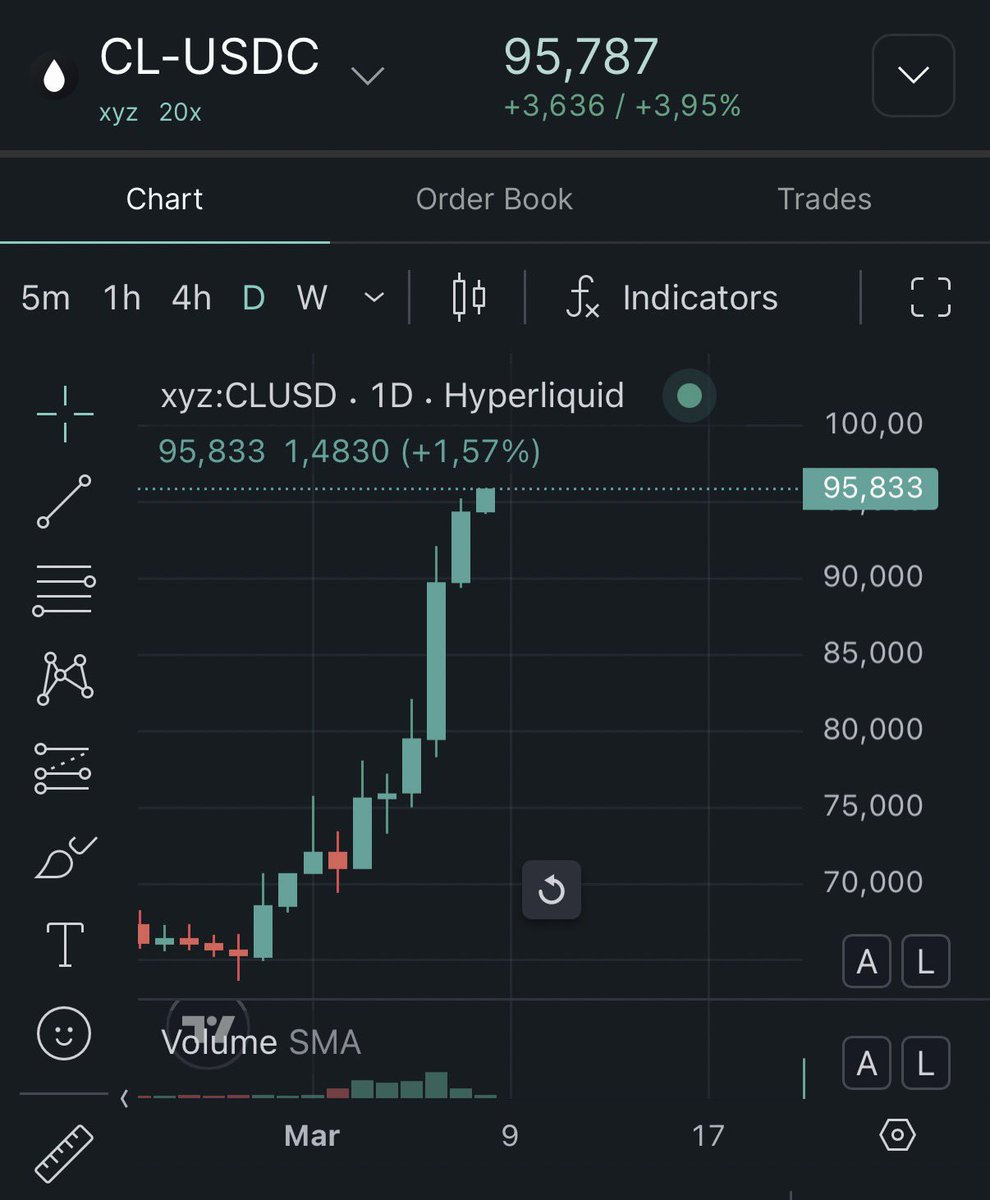This screenshot has width=990, height=1200.
Task: Click the Mar date axis label
Action: click(312, 1136)
